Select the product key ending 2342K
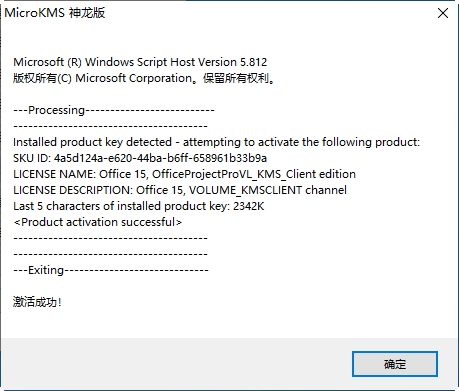 (248, 206)
